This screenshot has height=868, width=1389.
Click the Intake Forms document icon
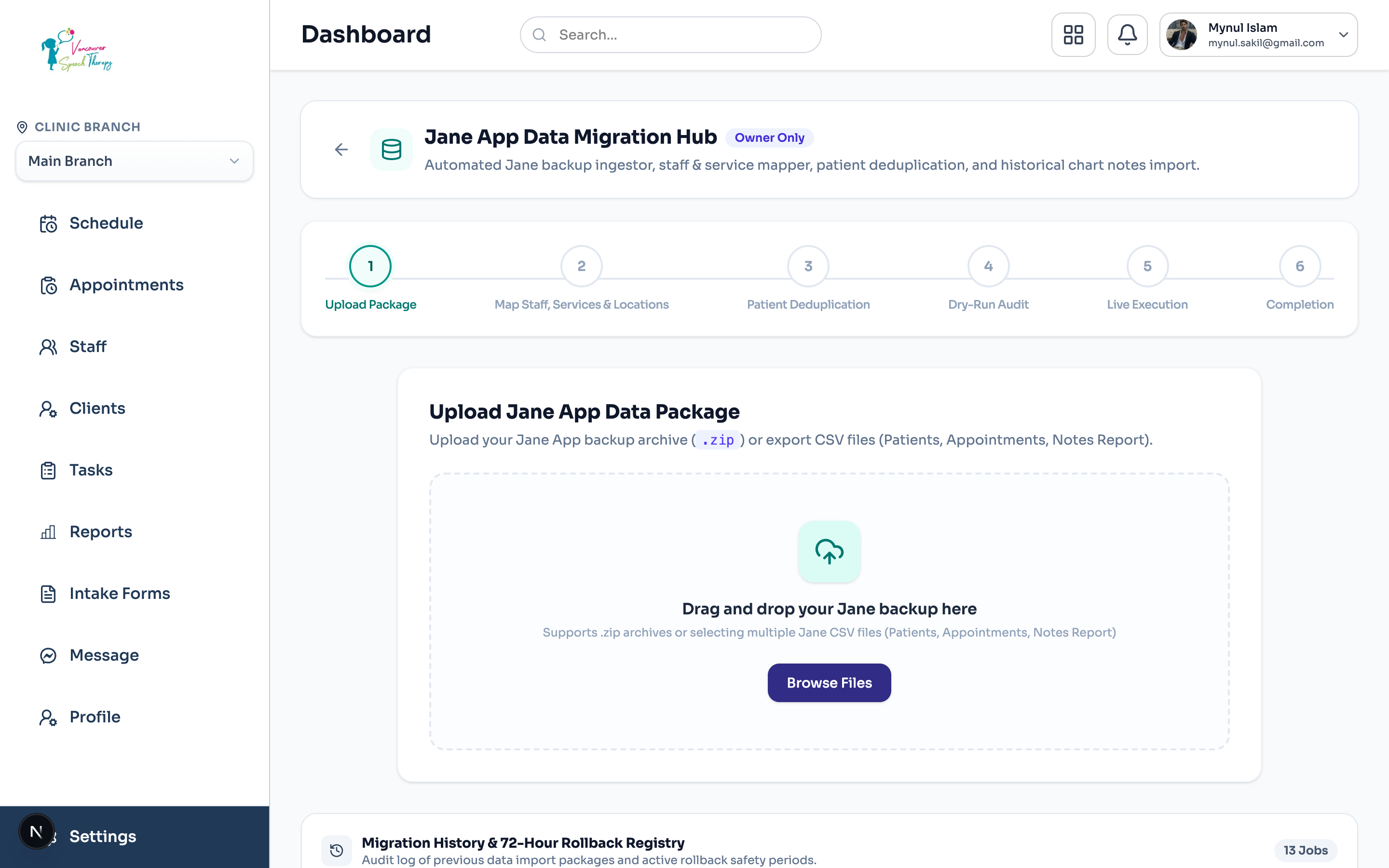coord(48,594)
